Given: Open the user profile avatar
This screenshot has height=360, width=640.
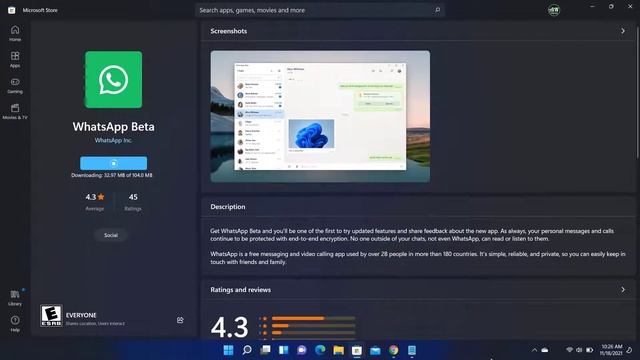Looking at the screenshot, I should click(x=553, y=10).
